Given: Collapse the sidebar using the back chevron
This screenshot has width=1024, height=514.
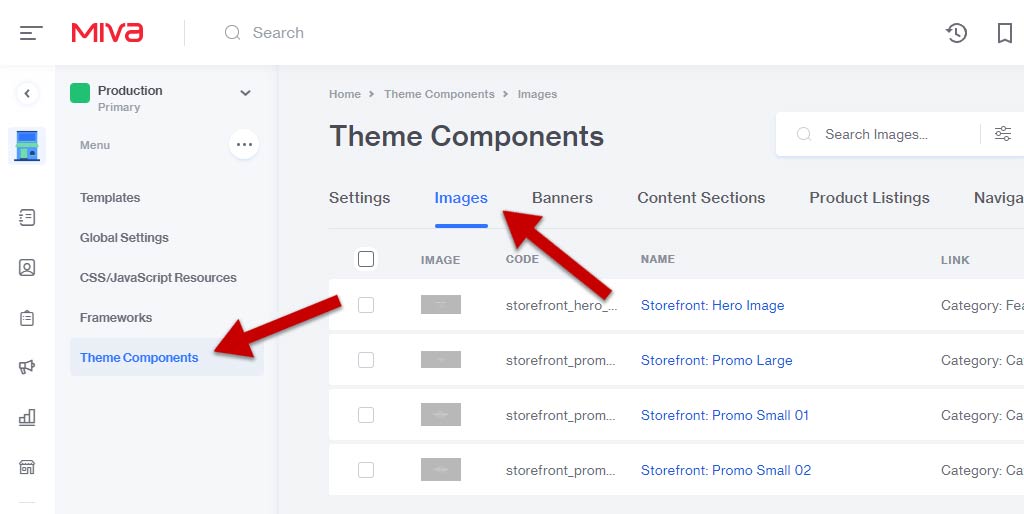Looking at the screenshot, I should tap(27, 93).
